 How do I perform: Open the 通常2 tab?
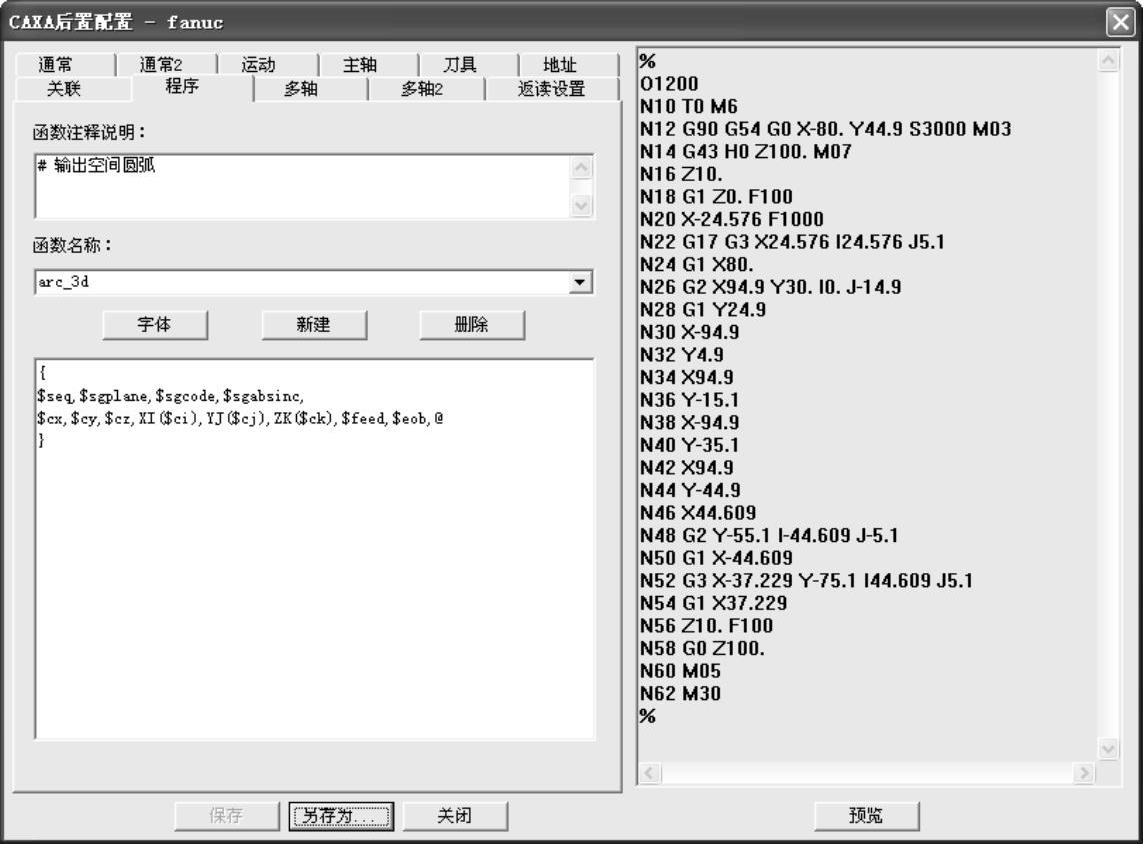pyautogui.click(x=161, y=65)
